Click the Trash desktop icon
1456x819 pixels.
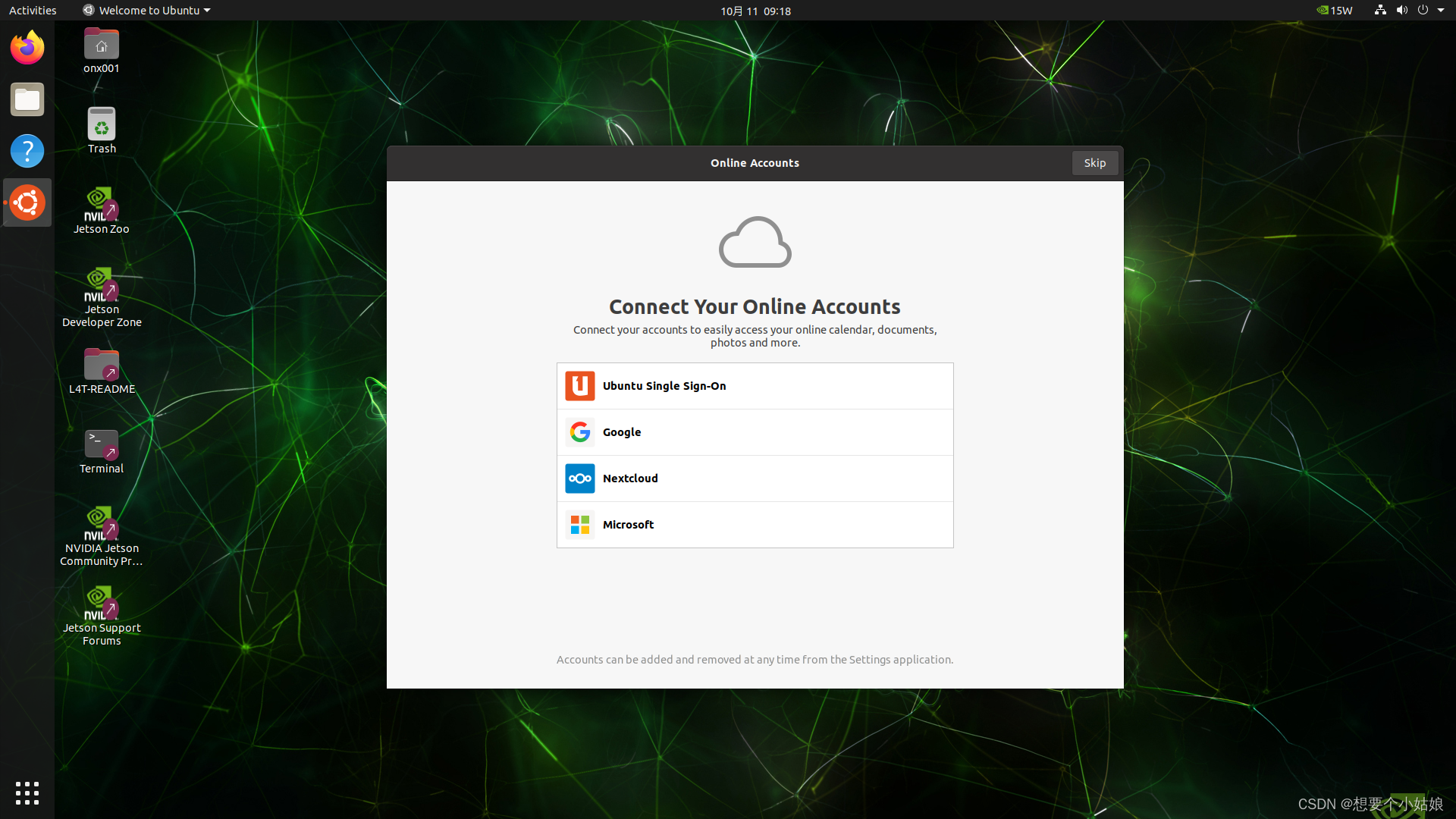pyautogui.click(x=101, y=125)
